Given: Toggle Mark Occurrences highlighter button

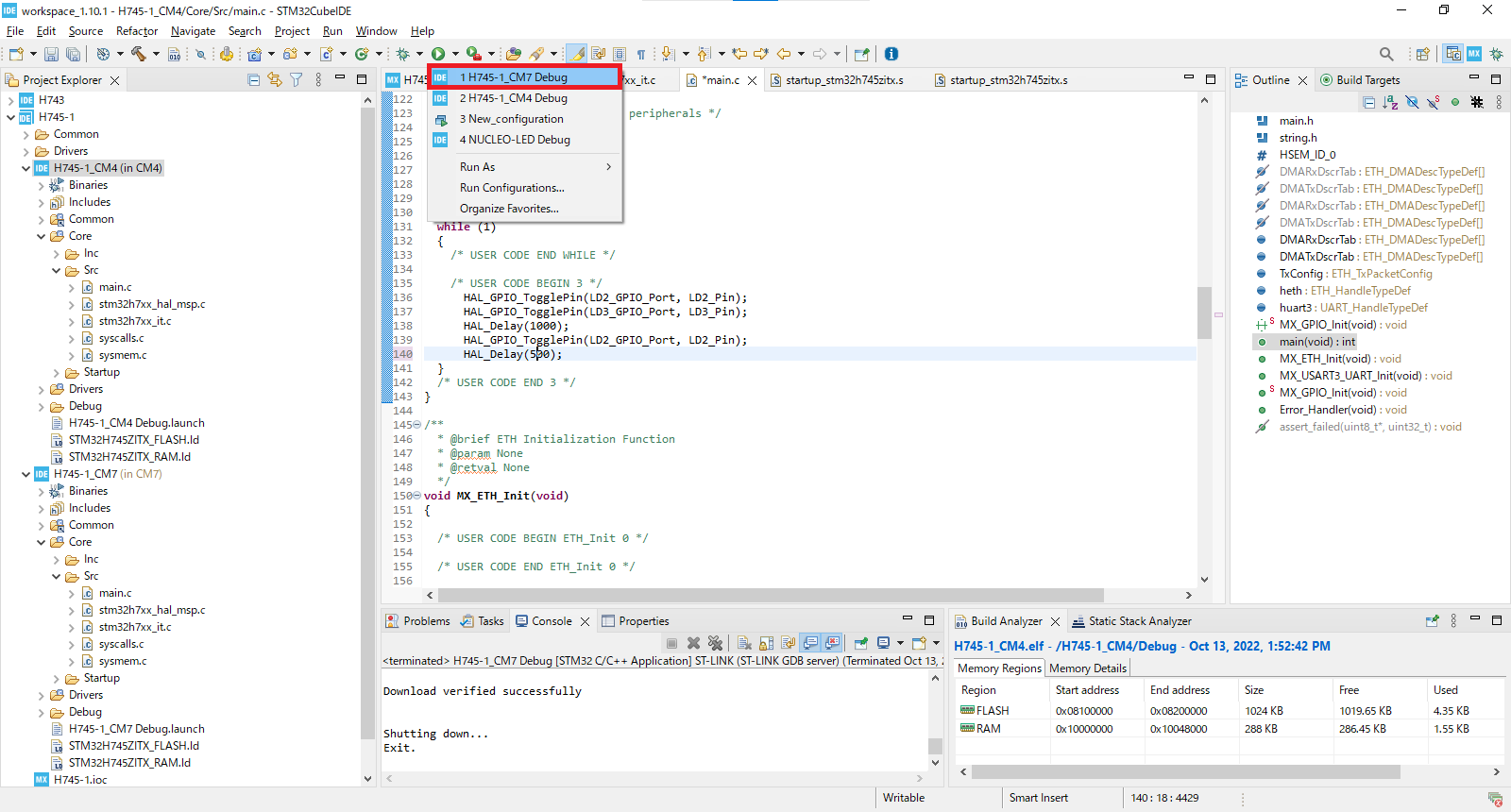Looking at the screenshot, I should point(577,54).
